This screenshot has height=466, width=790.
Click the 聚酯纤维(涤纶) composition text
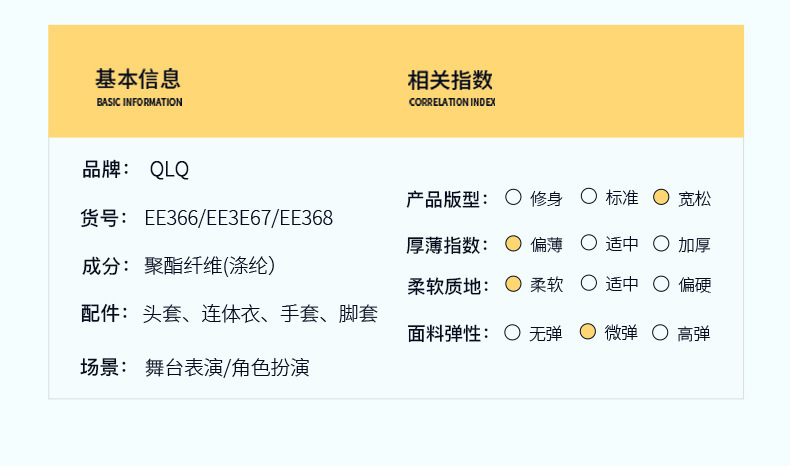coord(209,266)
